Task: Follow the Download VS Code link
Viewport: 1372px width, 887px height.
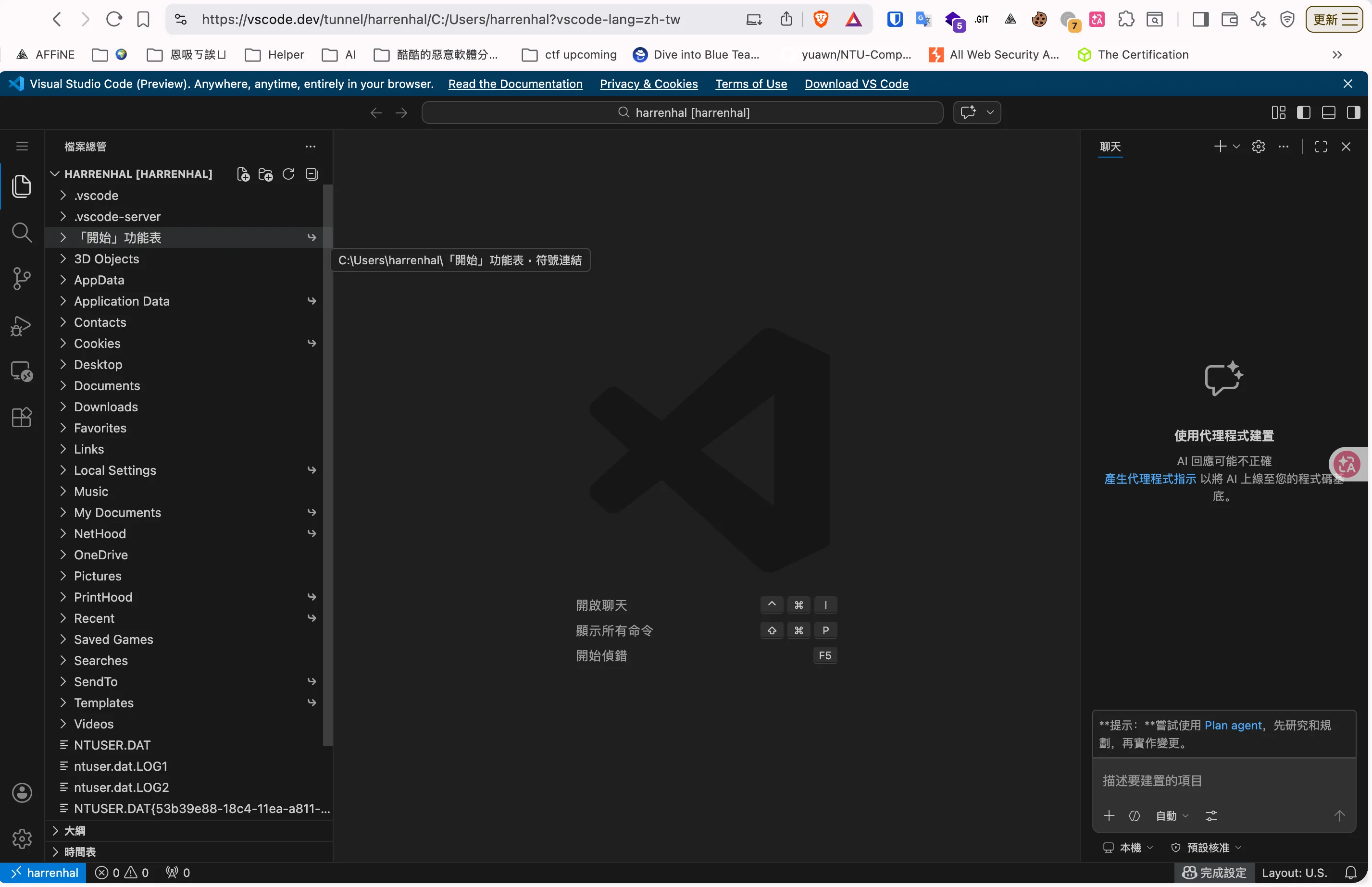Action: point(856,84)
